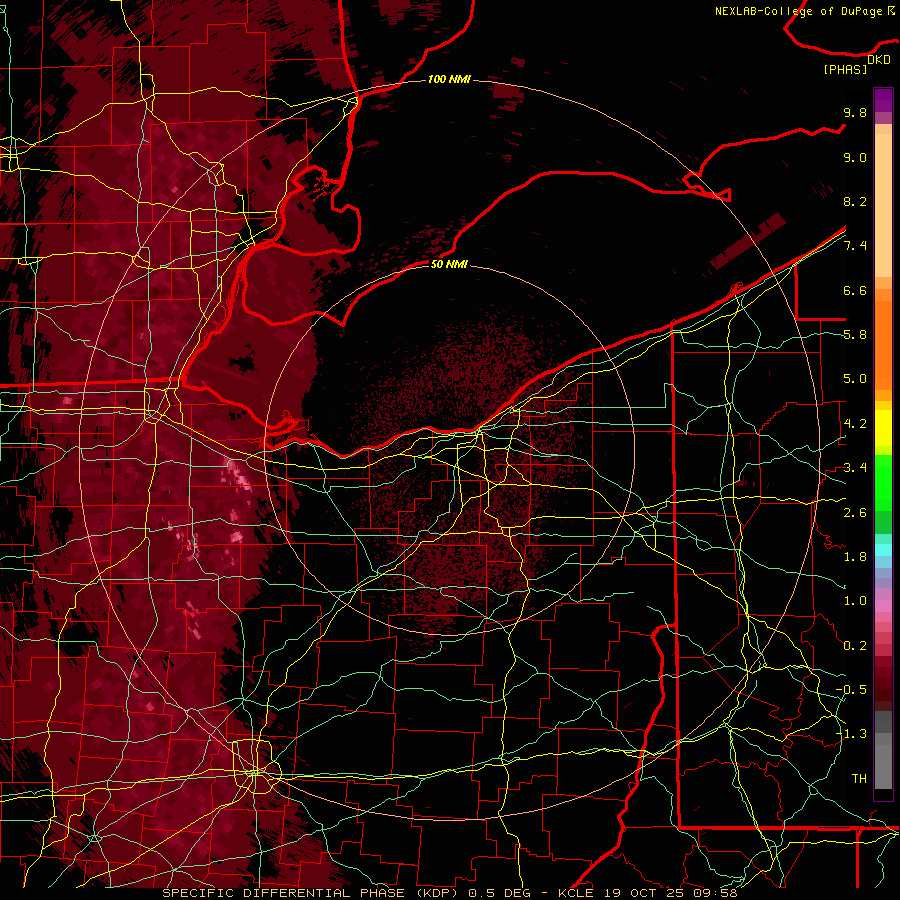The image size is (900, 900).
Task: Click the 0.2 scale value
Action: (x=855, y=646)
